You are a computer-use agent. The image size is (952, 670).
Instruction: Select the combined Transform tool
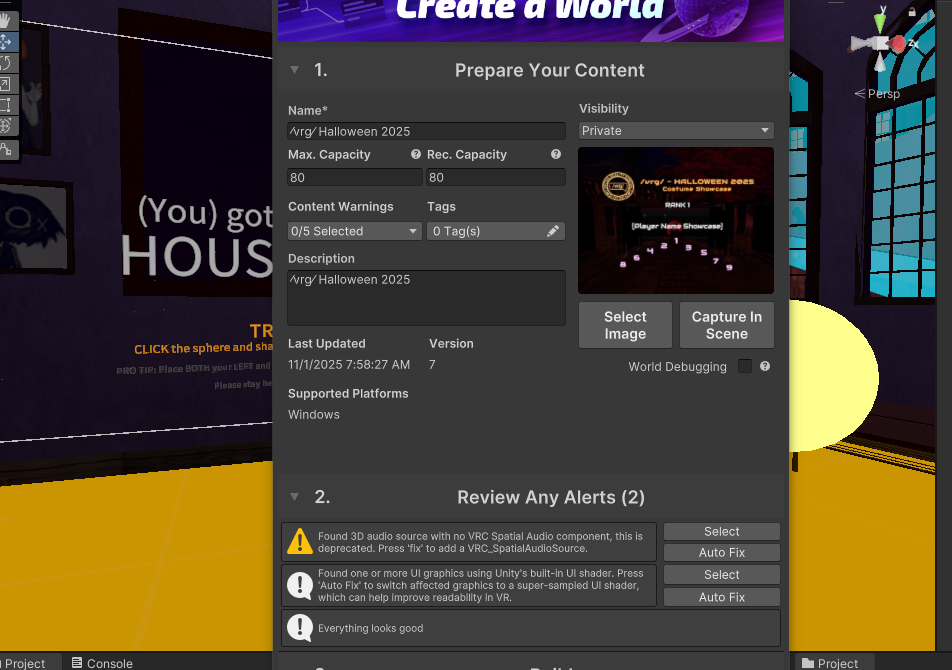[6, 126]
